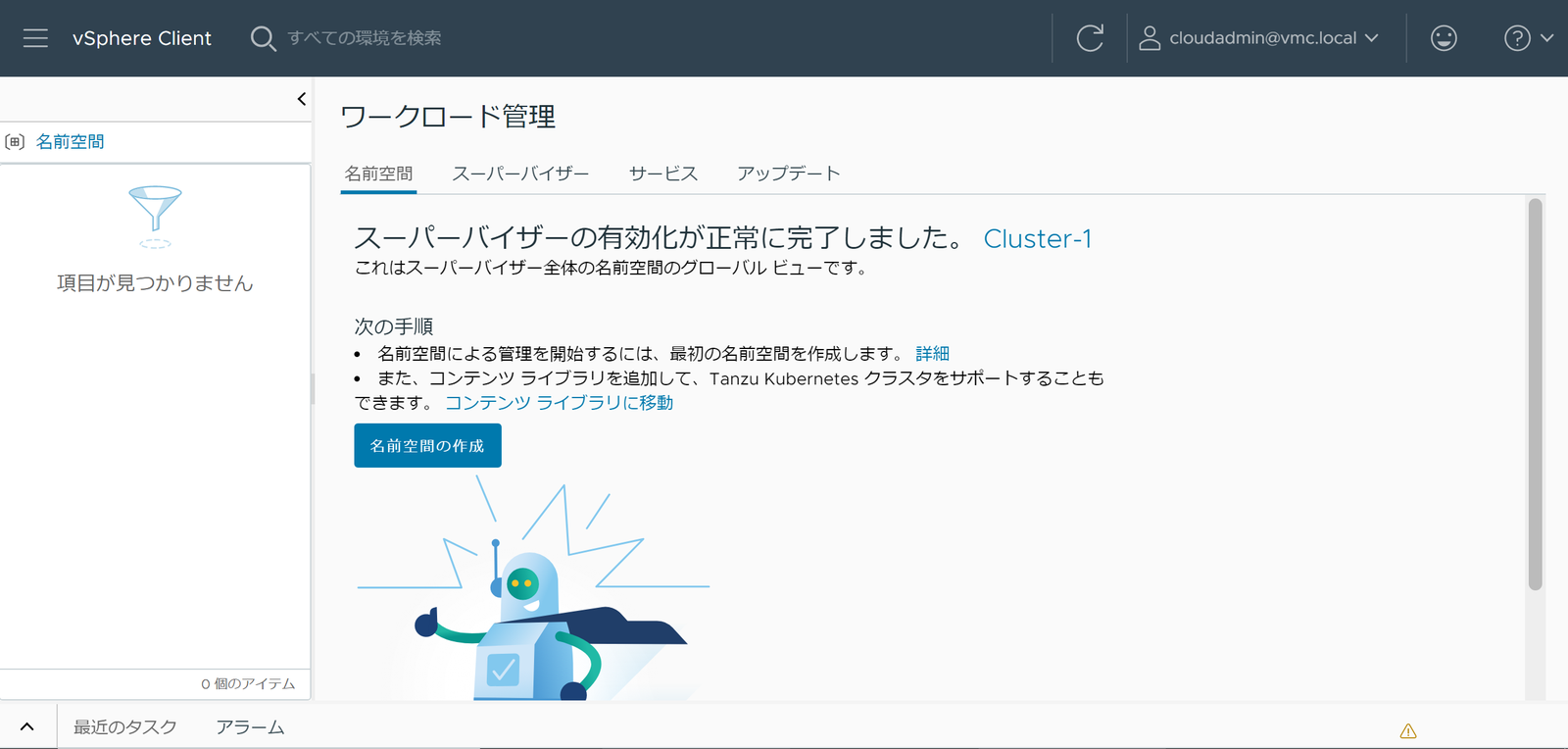Click the empty-filter funnel illustration
Image resolution: width=1568 pixels, height=749 pixels.
(155, 217)
